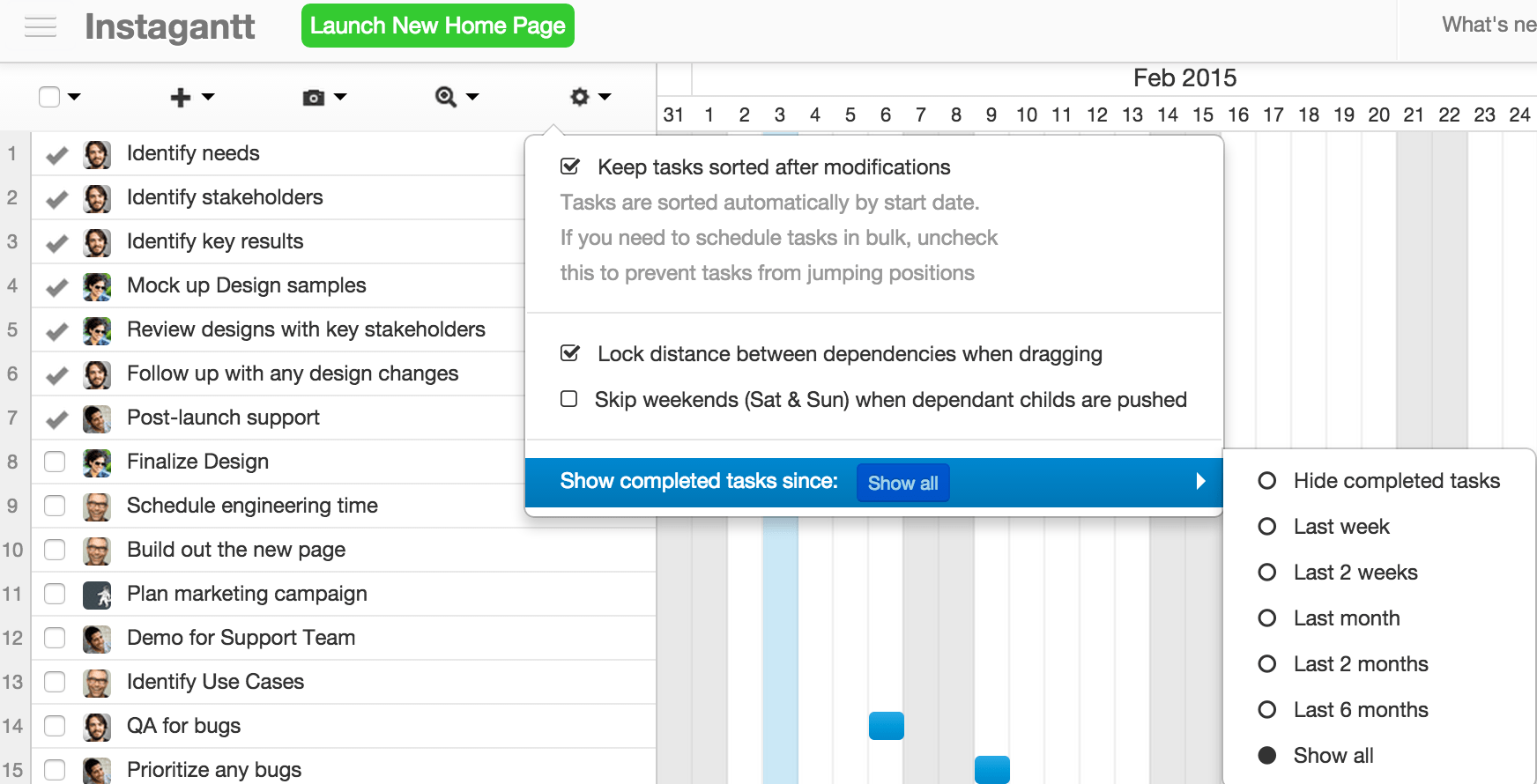This screenshot has height=784, width=1537.
Task: Check the QA for bugs checkbox
Action: pyautogui.click(x=55, y=726)
